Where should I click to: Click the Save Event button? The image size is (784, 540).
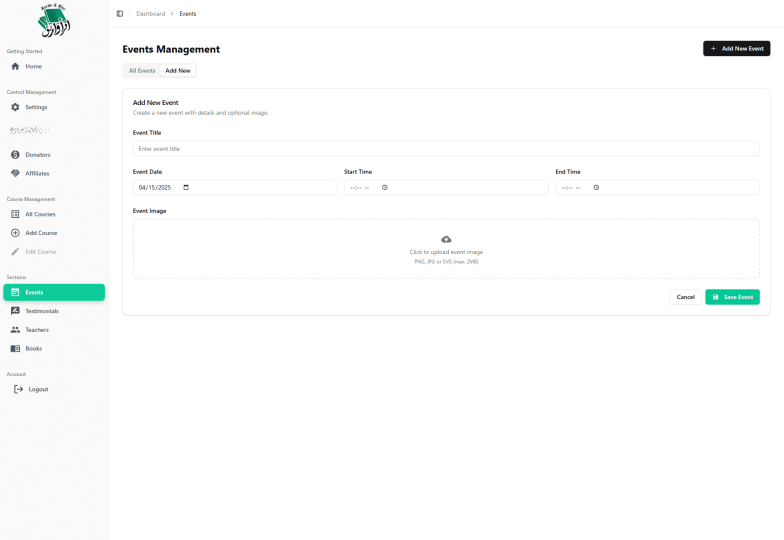coord(732,297)
